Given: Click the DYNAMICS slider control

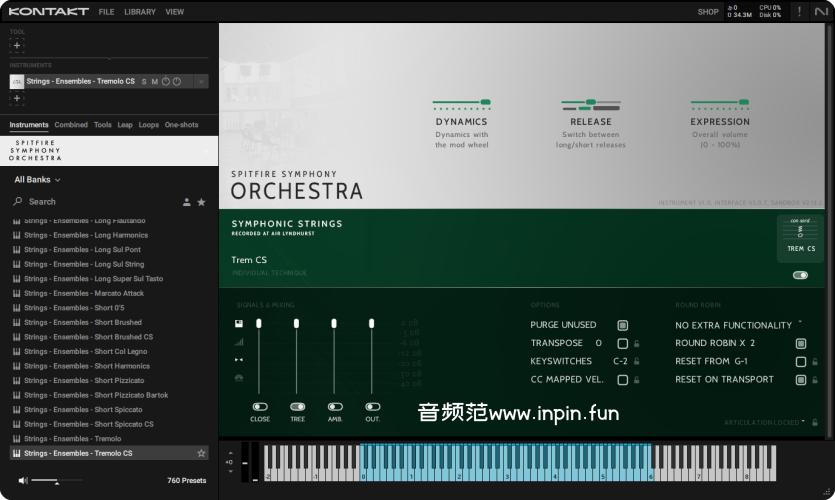Looking at the screenshot, I should pyautogui.click(x=461, y=103).
